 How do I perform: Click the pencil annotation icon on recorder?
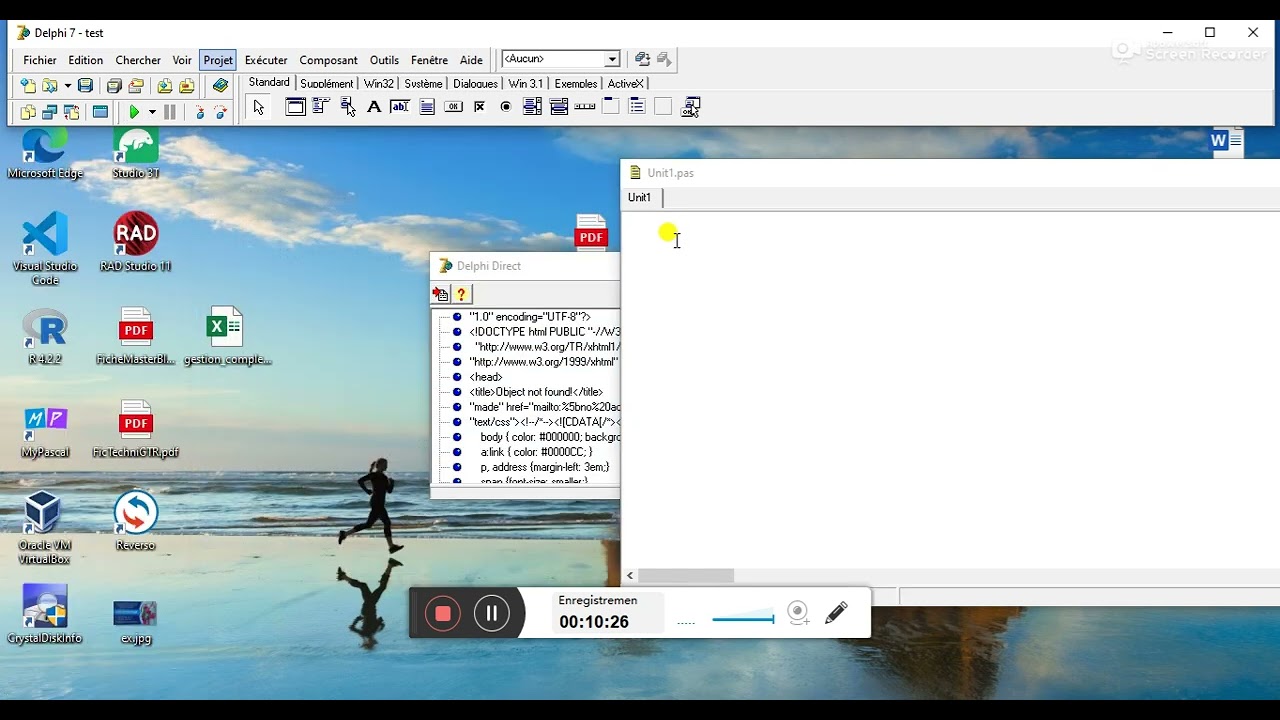[837, 612]
